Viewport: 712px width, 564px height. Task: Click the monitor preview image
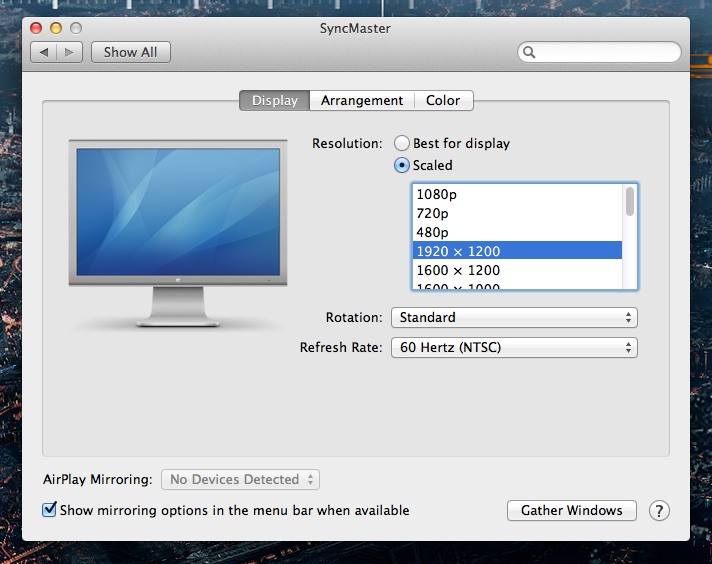(178, 233)
